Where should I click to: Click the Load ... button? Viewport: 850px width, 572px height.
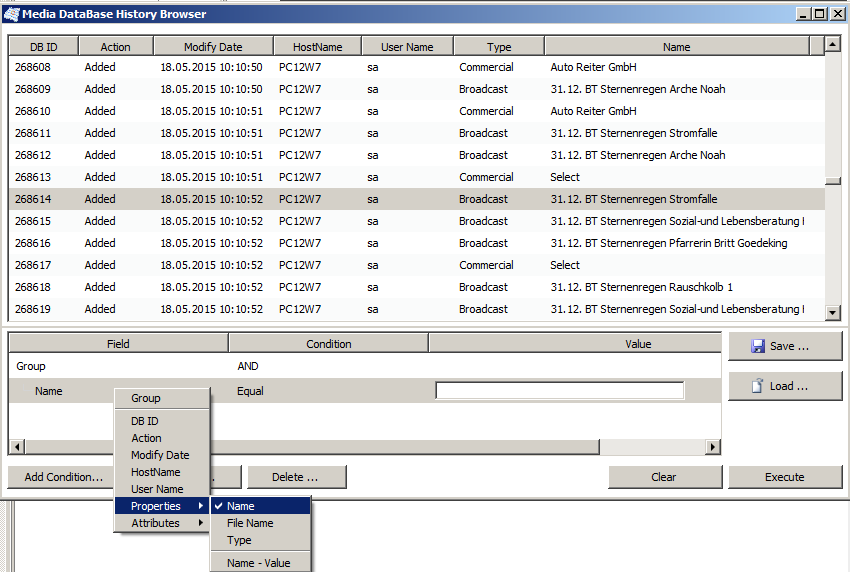click(x=785, y=386)
